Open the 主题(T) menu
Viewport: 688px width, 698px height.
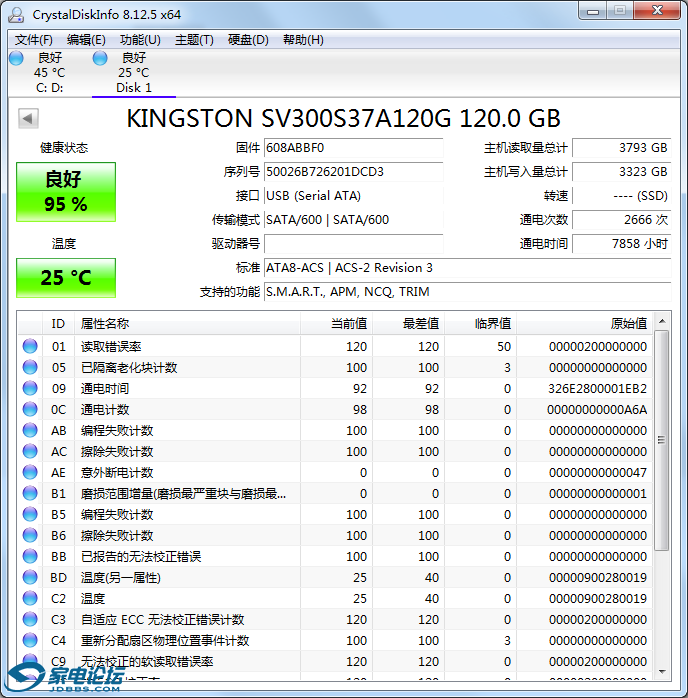click(194, 40)
